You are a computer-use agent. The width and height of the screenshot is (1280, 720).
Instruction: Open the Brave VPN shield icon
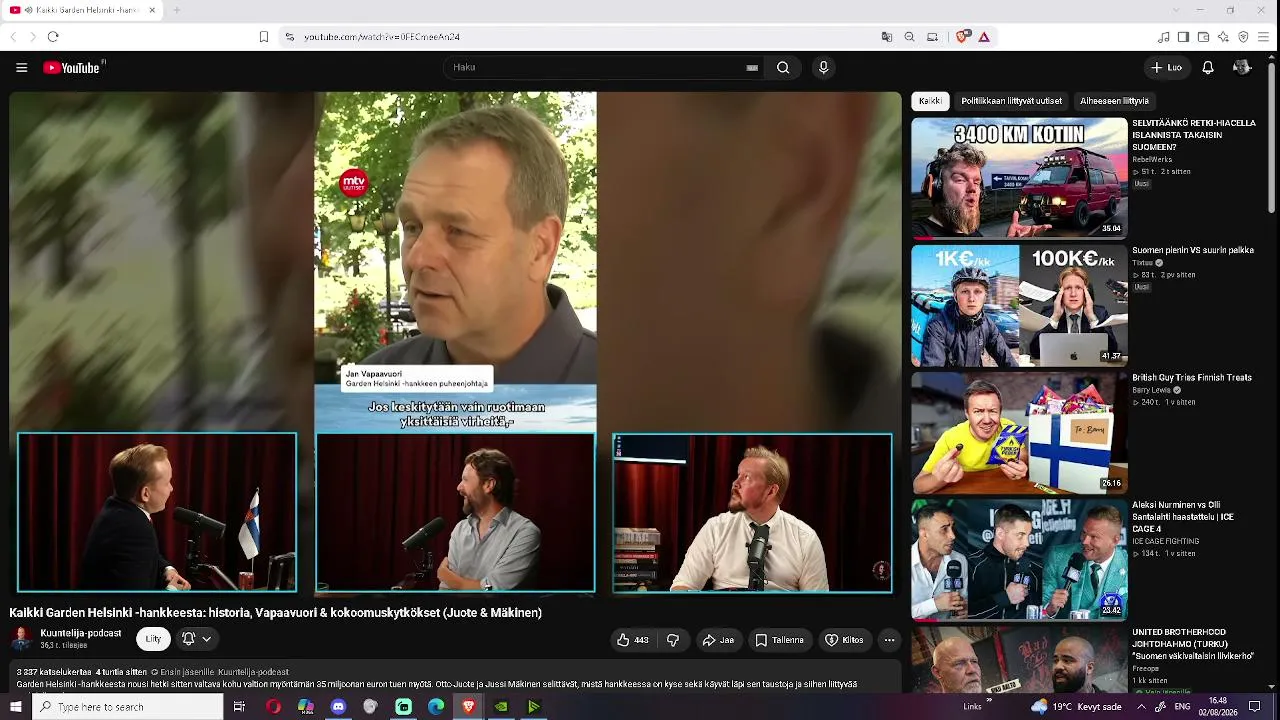[1243, 37]
